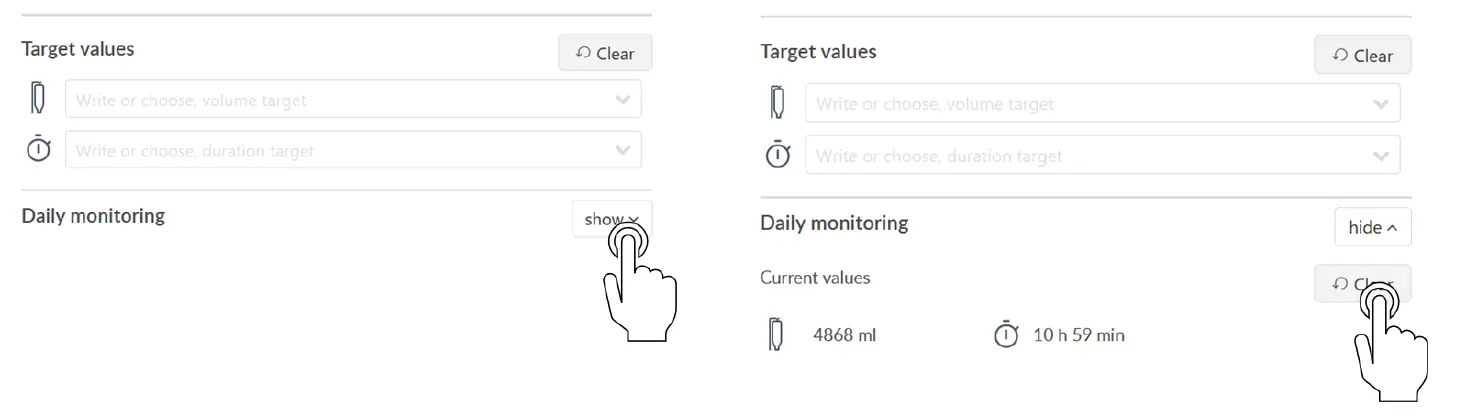
Task: Click the left panel's duration target stopwatch icon
Action: [38, 150]
